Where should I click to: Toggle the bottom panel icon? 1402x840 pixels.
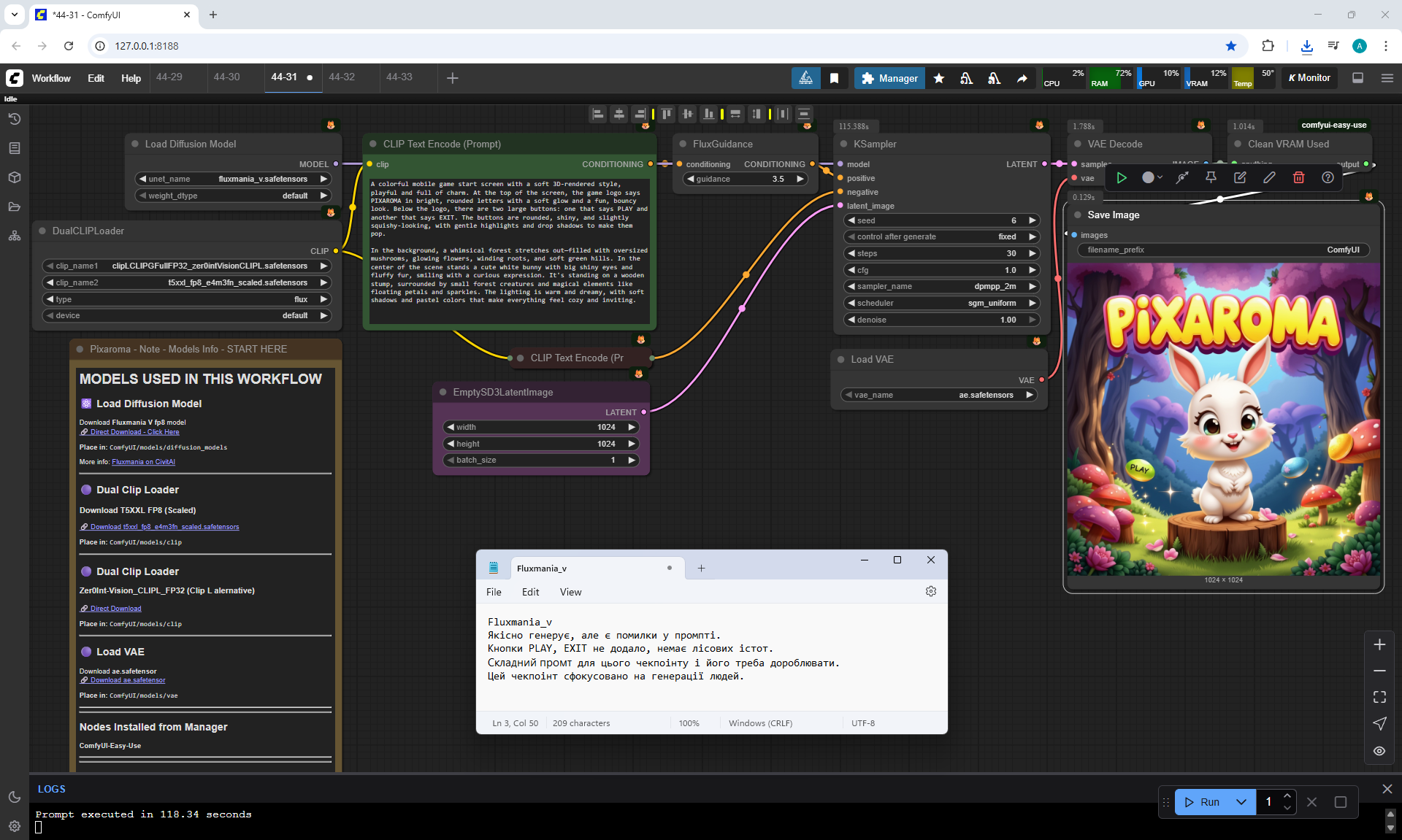(1358, 78)
